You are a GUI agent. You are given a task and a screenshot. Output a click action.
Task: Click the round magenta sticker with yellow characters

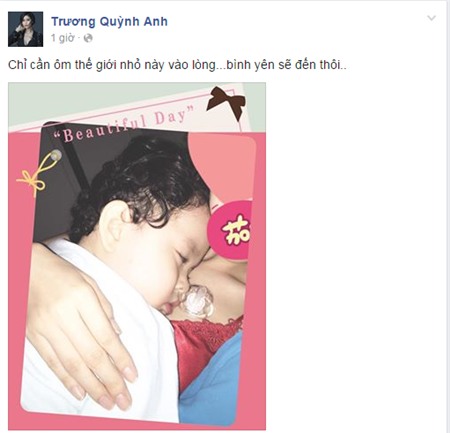pos(230,230)
